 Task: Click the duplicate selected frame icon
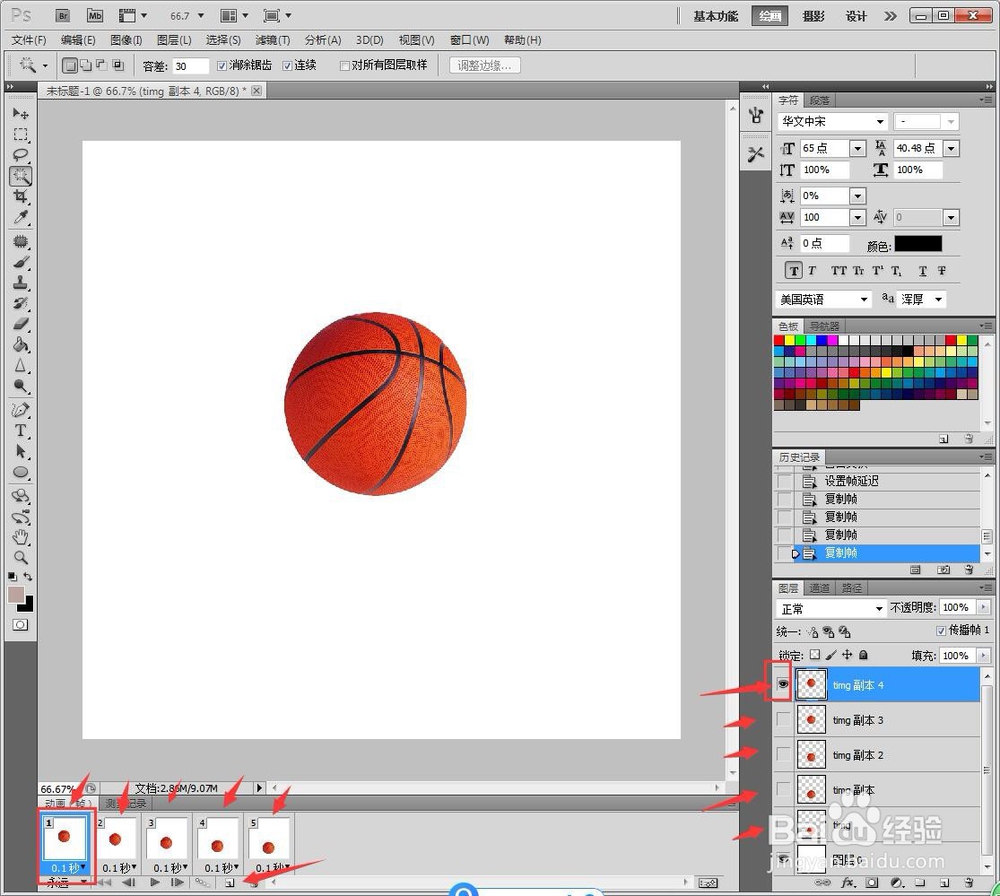tap(230, 882)
